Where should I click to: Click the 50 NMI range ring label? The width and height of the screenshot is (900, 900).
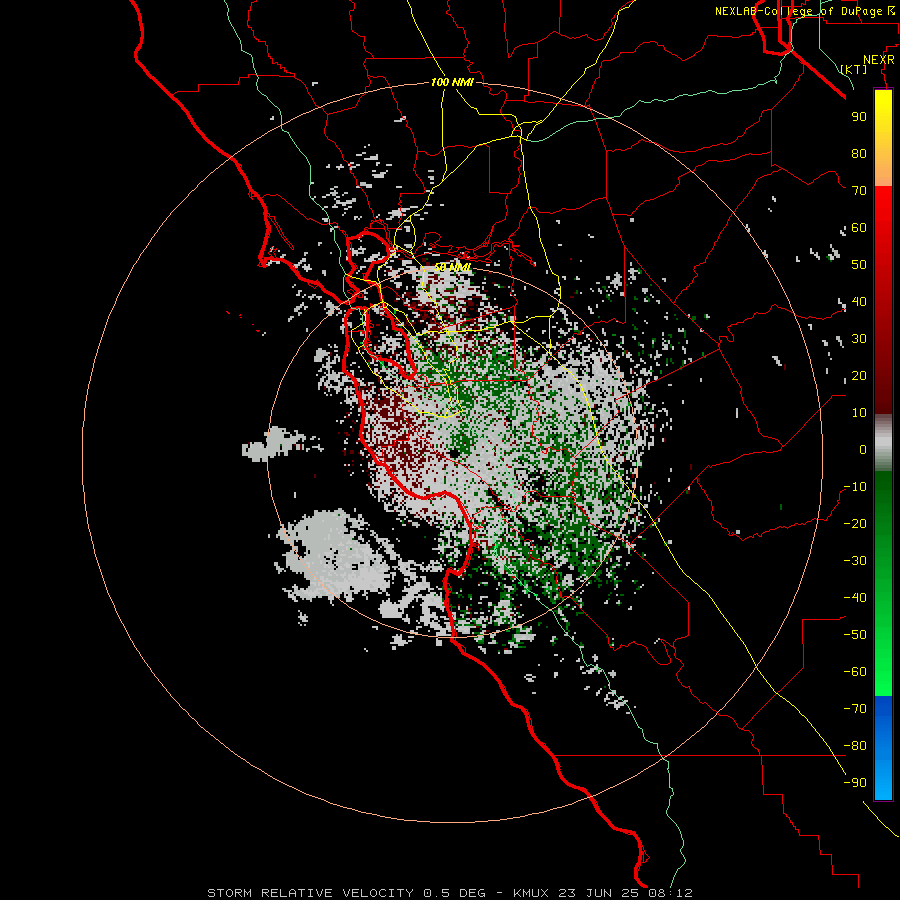452,267
